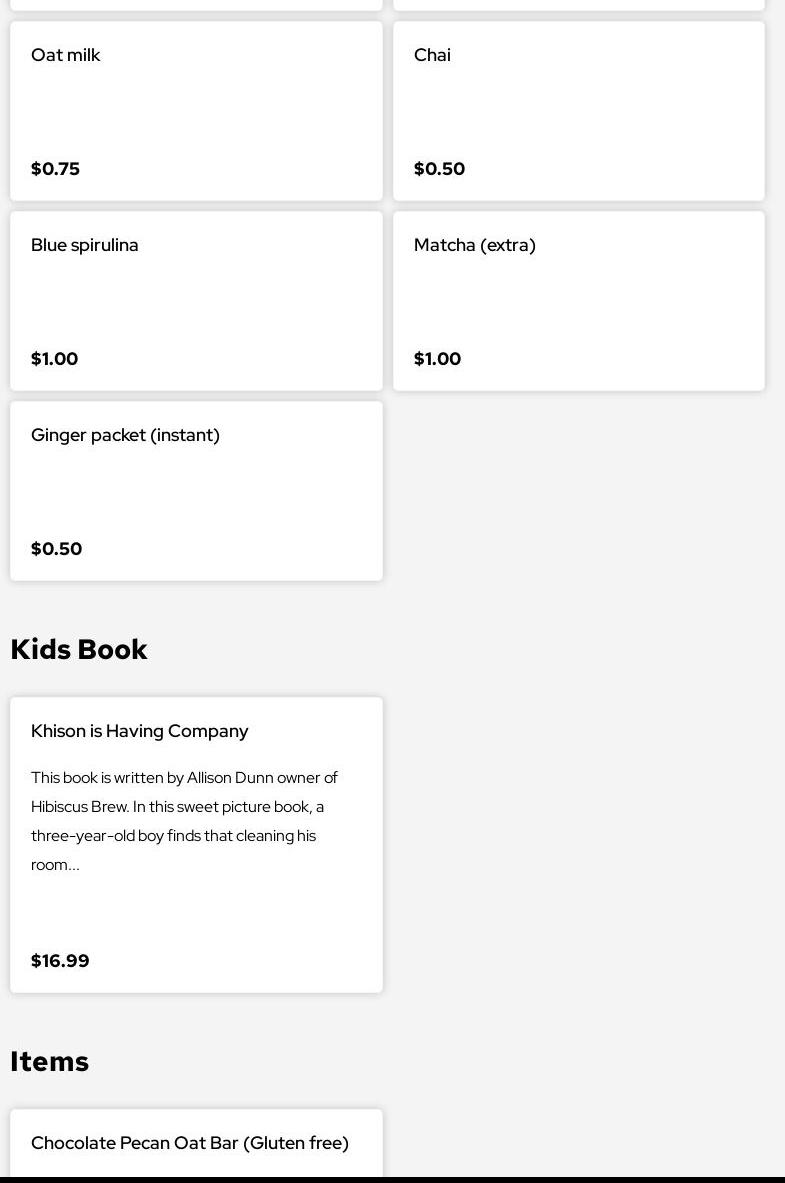Click the Allison Dunn book description text
The height and width of the screenshot is (1183, 785).
pos(185,820)
